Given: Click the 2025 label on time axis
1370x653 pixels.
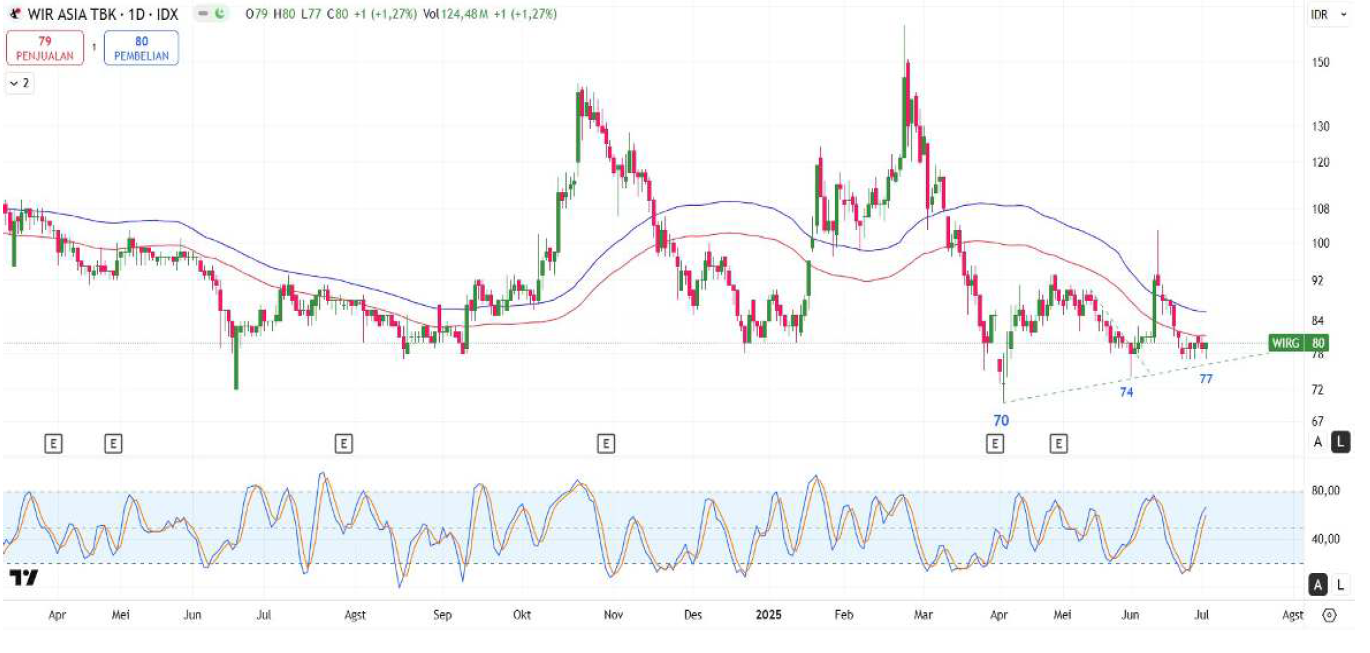Looking at the screenshot, I should click(768, 615).
